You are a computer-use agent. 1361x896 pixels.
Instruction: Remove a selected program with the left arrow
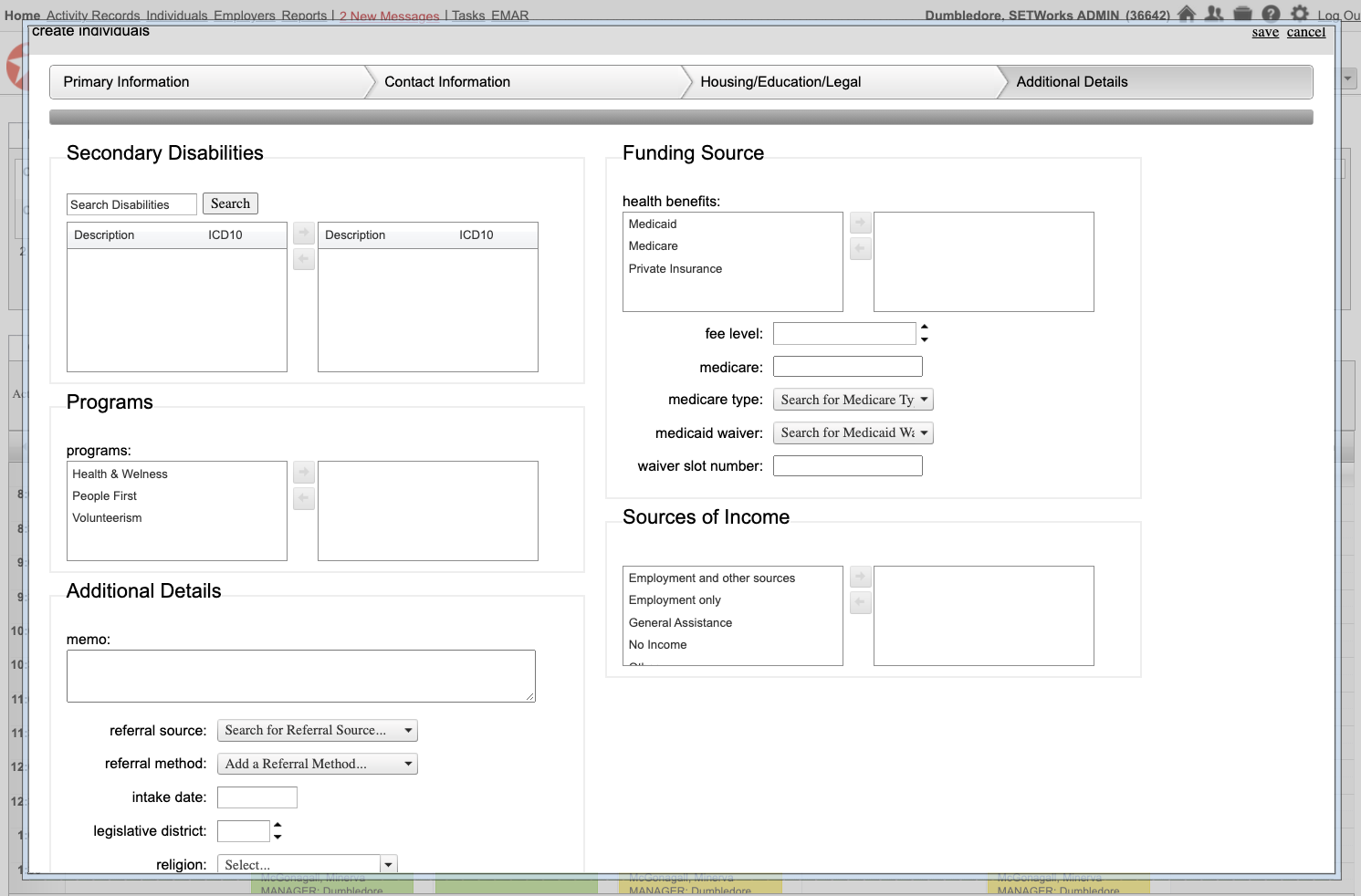304,498
